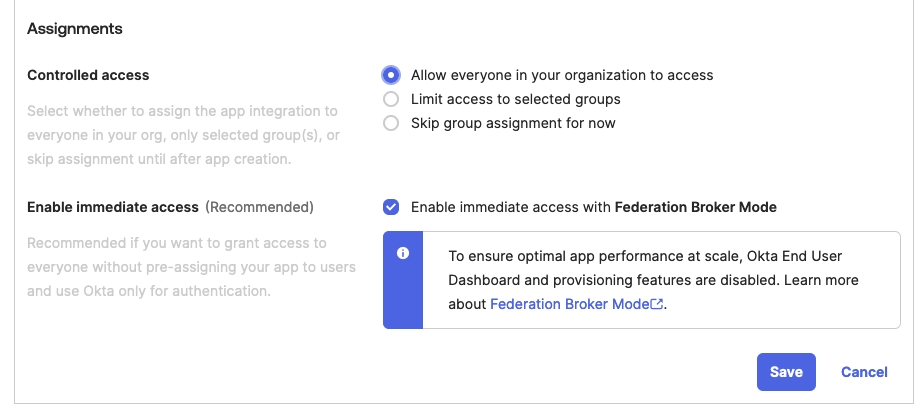This screenshot has height=420, width=922.
Task: Choose 'Limit access to selected groups' radio button
Action: [x=391, y=99]
